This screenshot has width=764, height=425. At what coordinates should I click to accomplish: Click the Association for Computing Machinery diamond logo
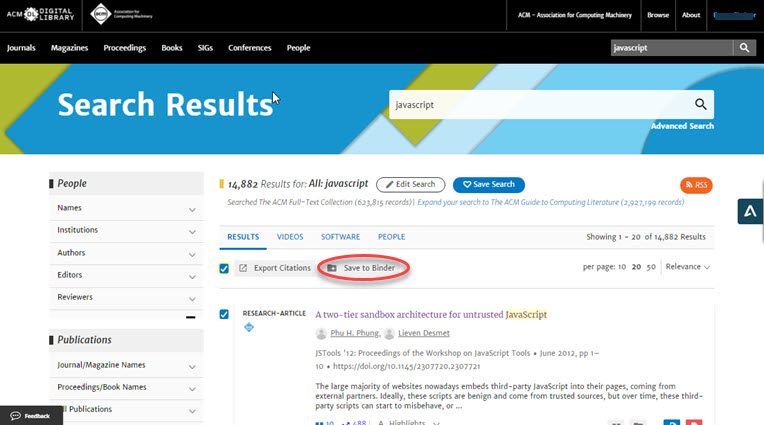(100, 14)
